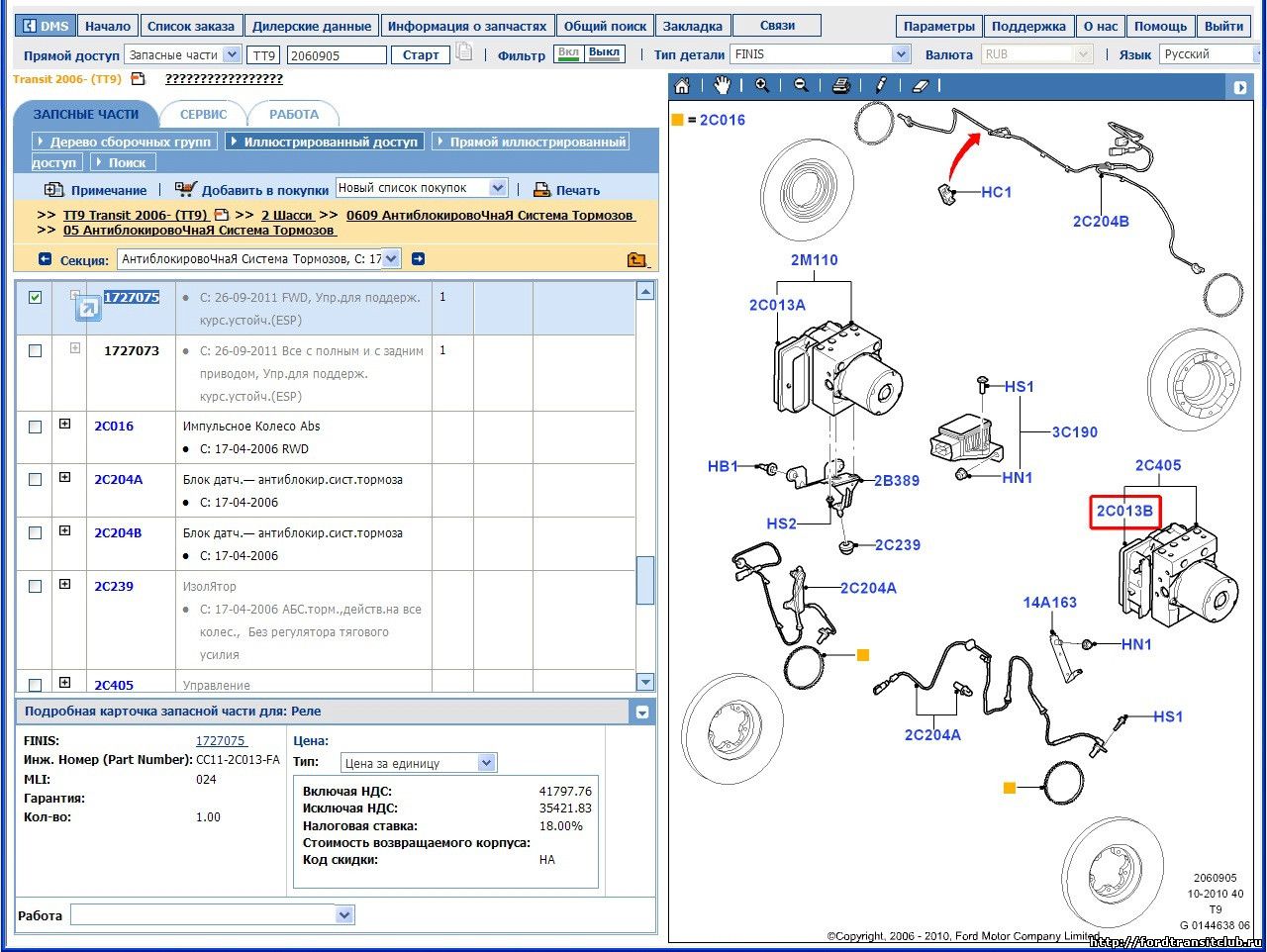Viewport: 1267px width, 952px height.
Task: Zoom out of the parts diagram
Action: [x=801, y=86]
